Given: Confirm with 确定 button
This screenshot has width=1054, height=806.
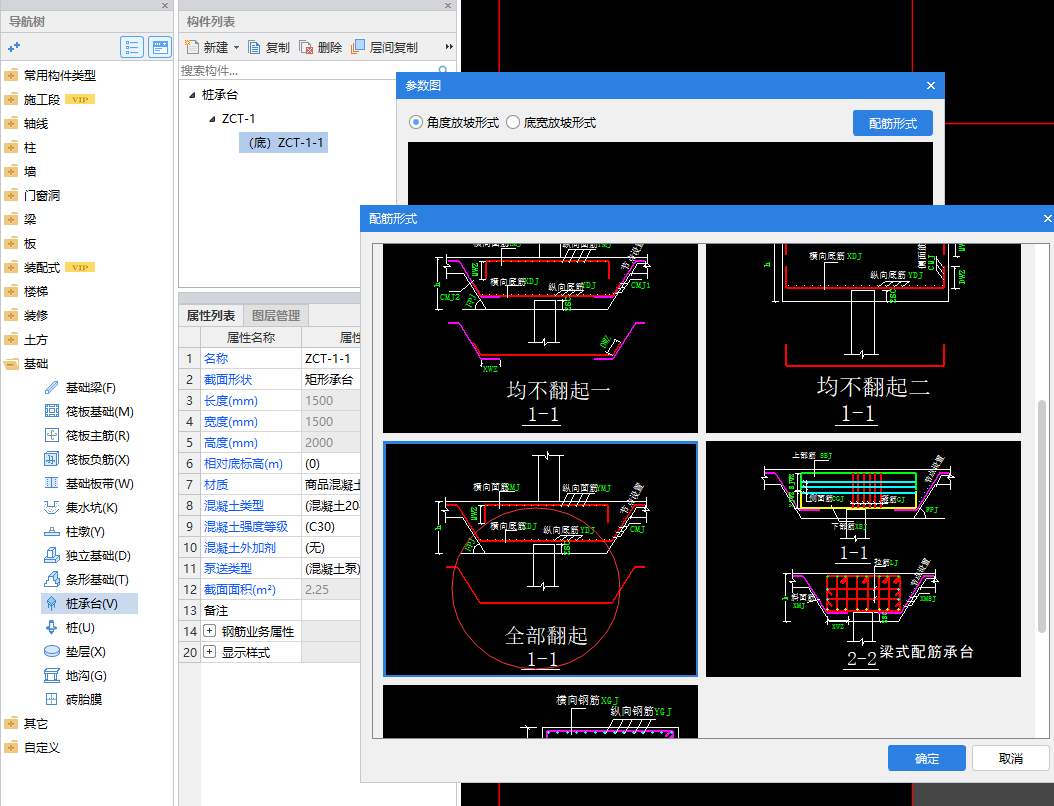Looking at the screenshot, I should [x=926, y=758].
